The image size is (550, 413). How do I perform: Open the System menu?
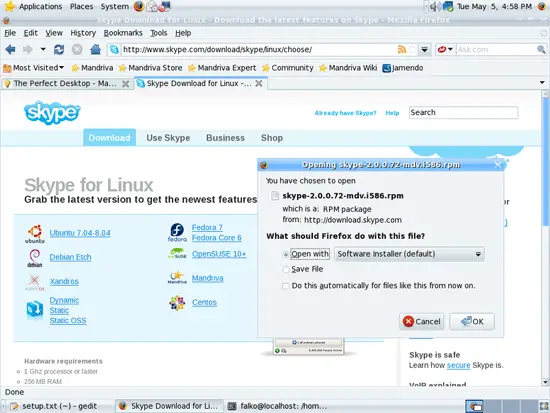click(x=114, y=6)
